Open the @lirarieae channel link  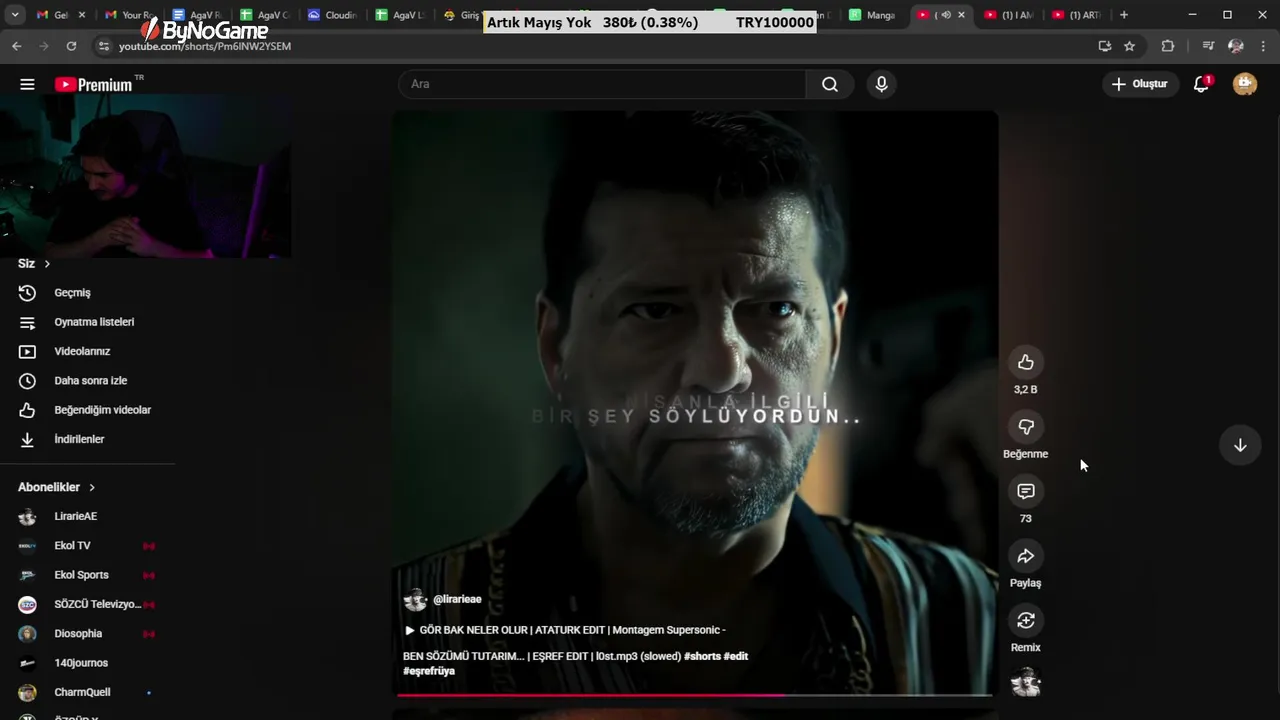point(457,599)
